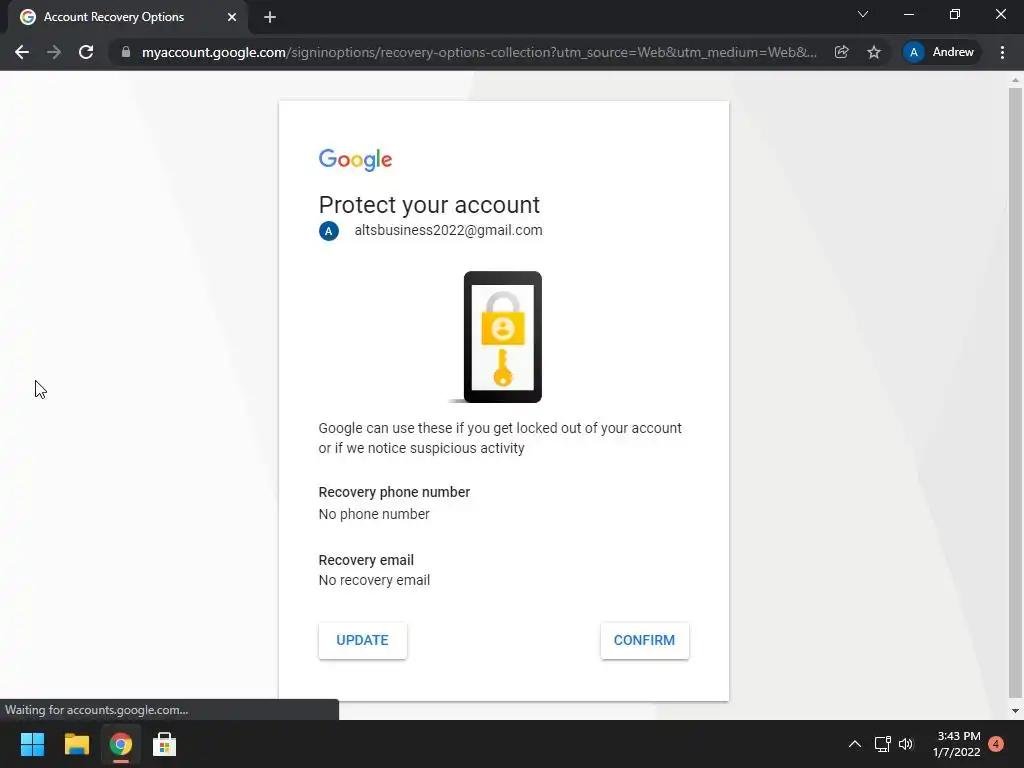Click the No recovery email text
Screen dimensions: 1024x768
point(374,581)
